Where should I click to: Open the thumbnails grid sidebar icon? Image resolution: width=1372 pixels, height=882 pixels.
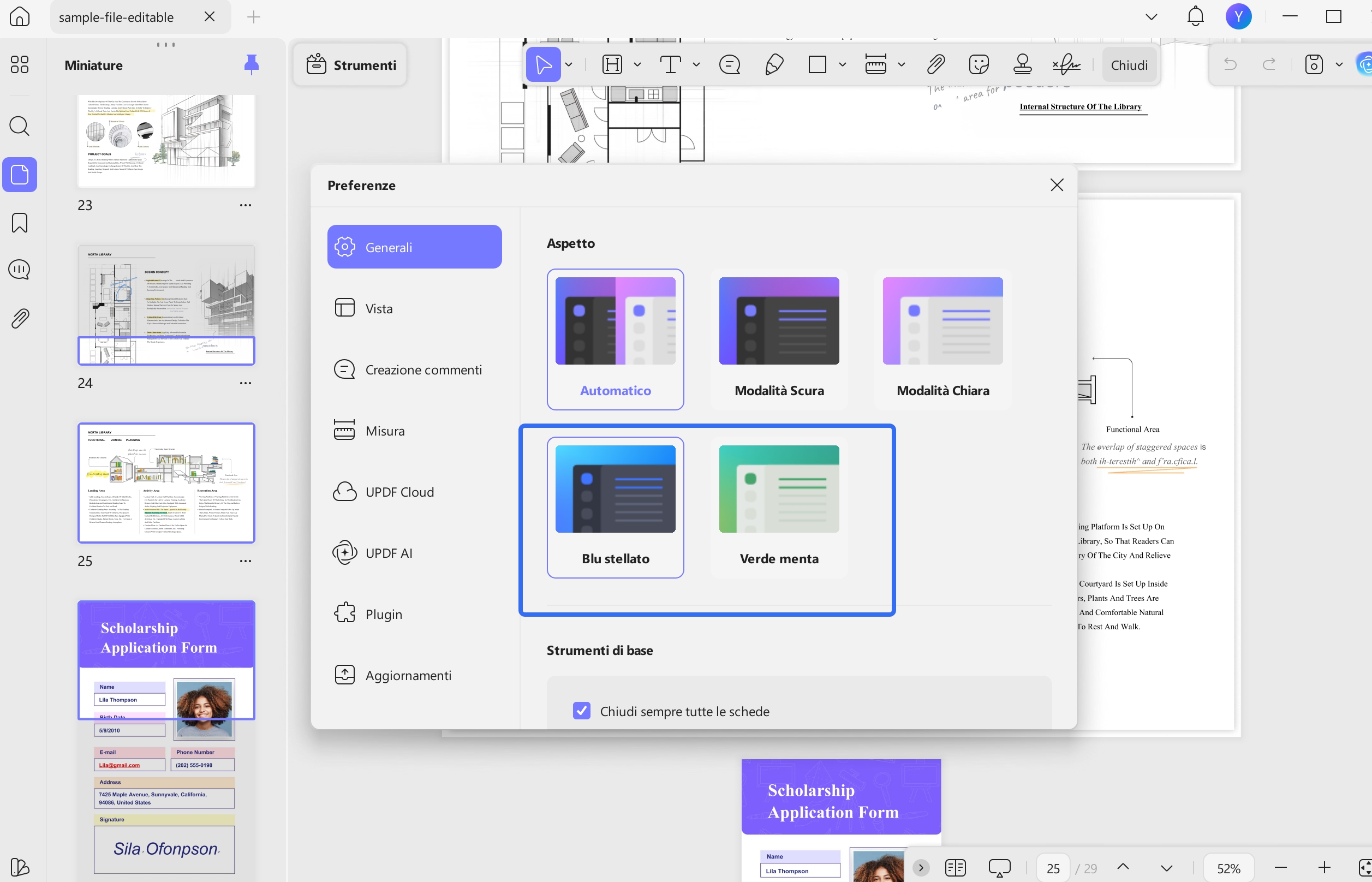click(x=20, y=64)
